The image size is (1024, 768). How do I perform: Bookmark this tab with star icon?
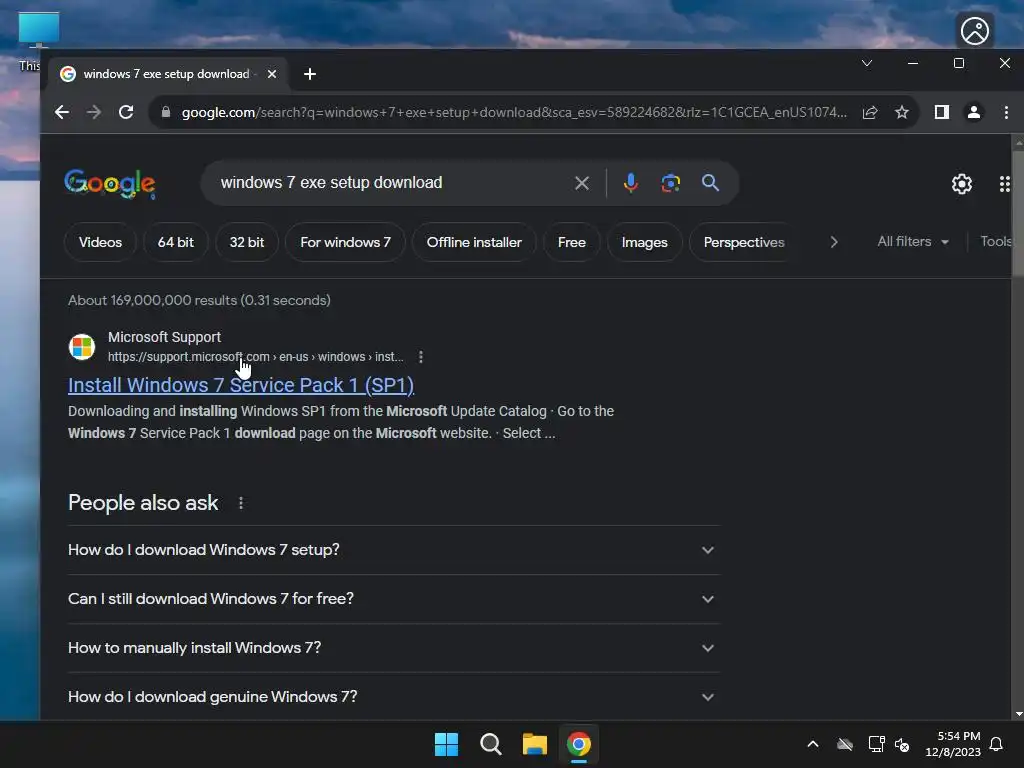[x=902, y=112]
